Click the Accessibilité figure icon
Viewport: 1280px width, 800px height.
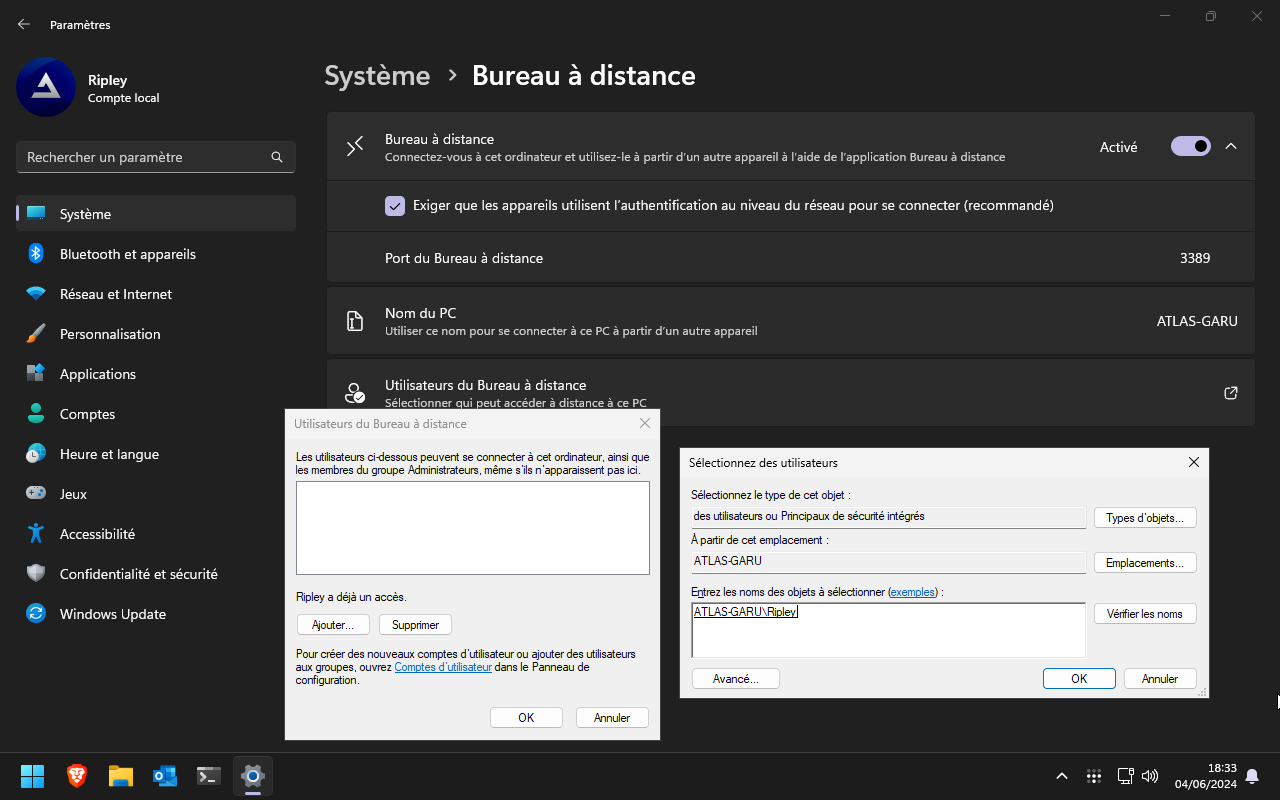pyautogui.click(x=36, y=534)
